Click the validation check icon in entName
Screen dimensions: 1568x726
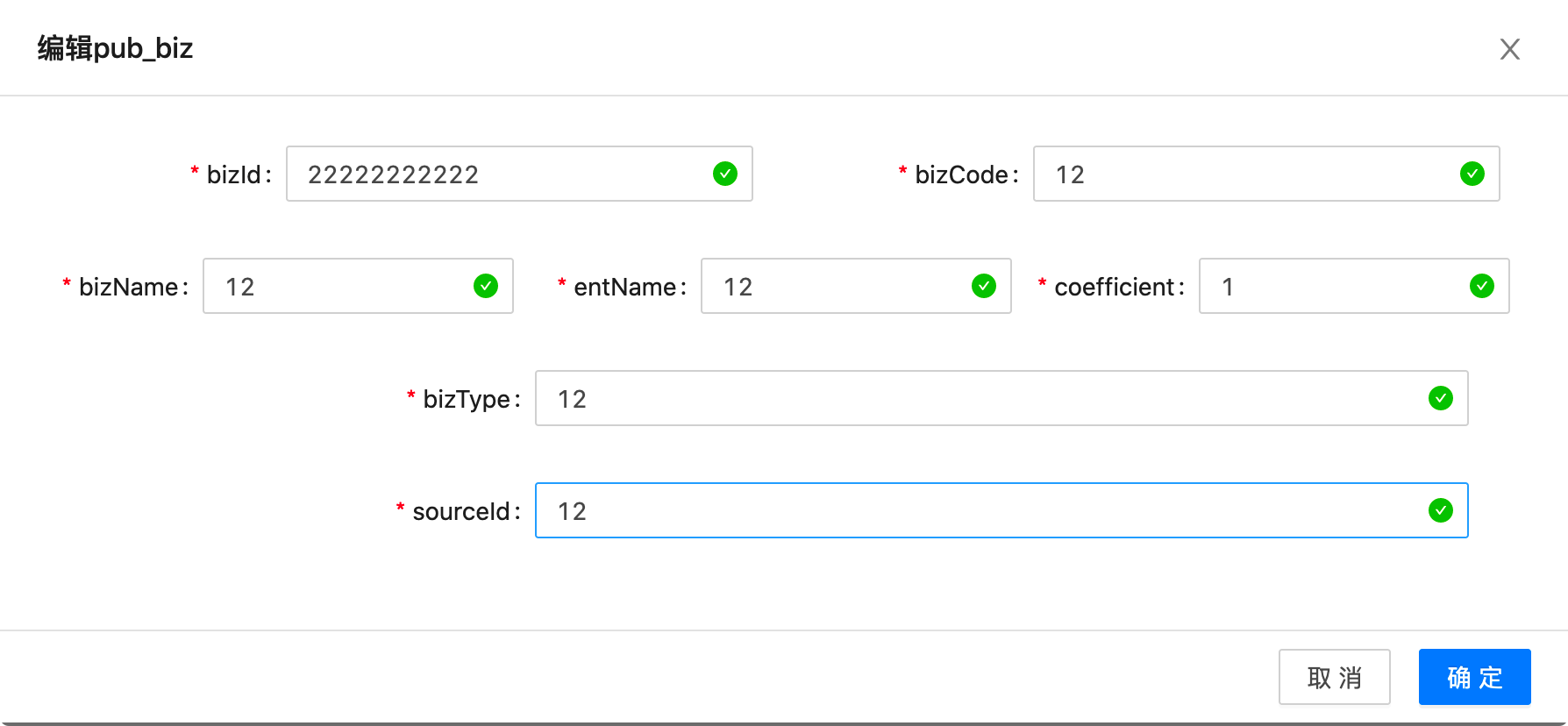(984, 286)
